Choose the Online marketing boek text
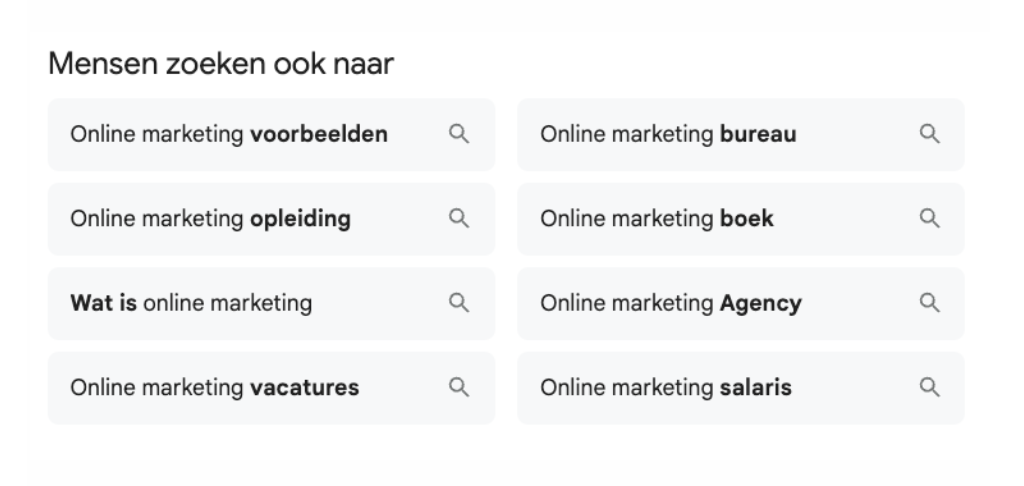The width and height of the screenshot is (1024, 486). pyautogui.click(x=656, y=219)
